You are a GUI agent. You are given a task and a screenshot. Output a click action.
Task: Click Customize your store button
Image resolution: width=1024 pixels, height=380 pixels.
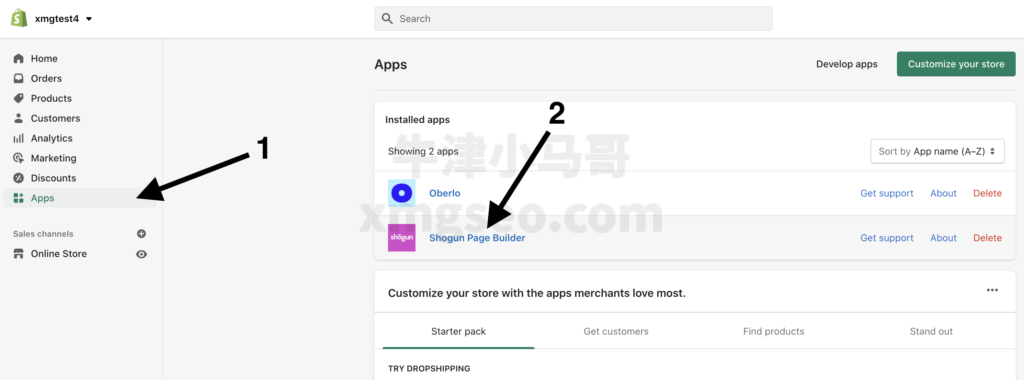956,64
